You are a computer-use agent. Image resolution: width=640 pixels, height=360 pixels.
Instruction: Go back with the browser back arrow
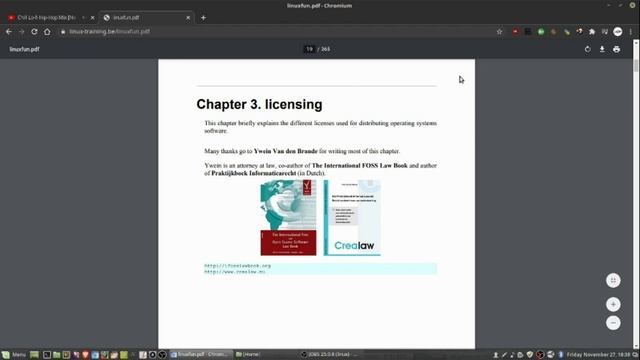click(x=9, y=31)
